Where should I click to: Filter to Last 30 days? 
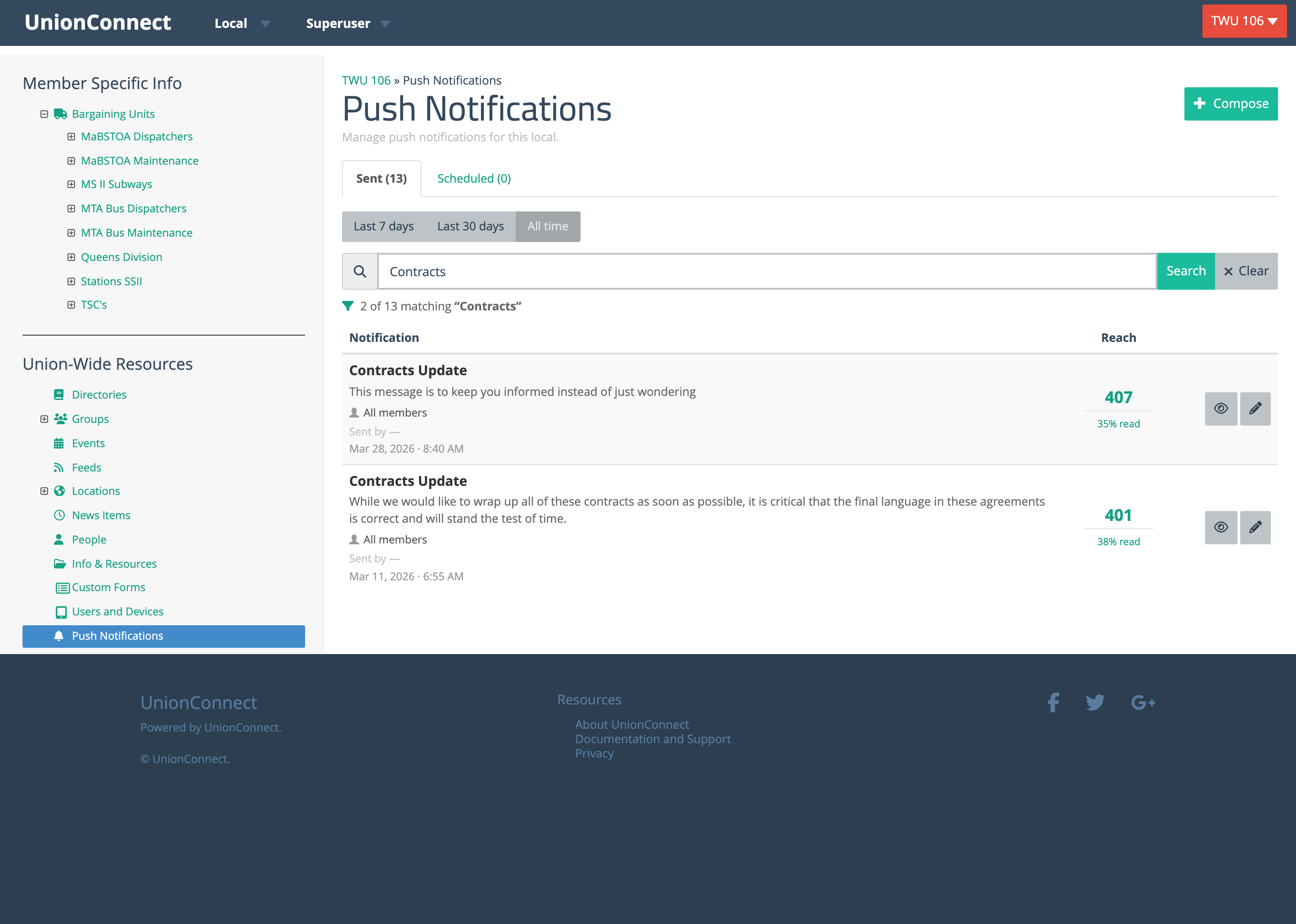[471, 226]
